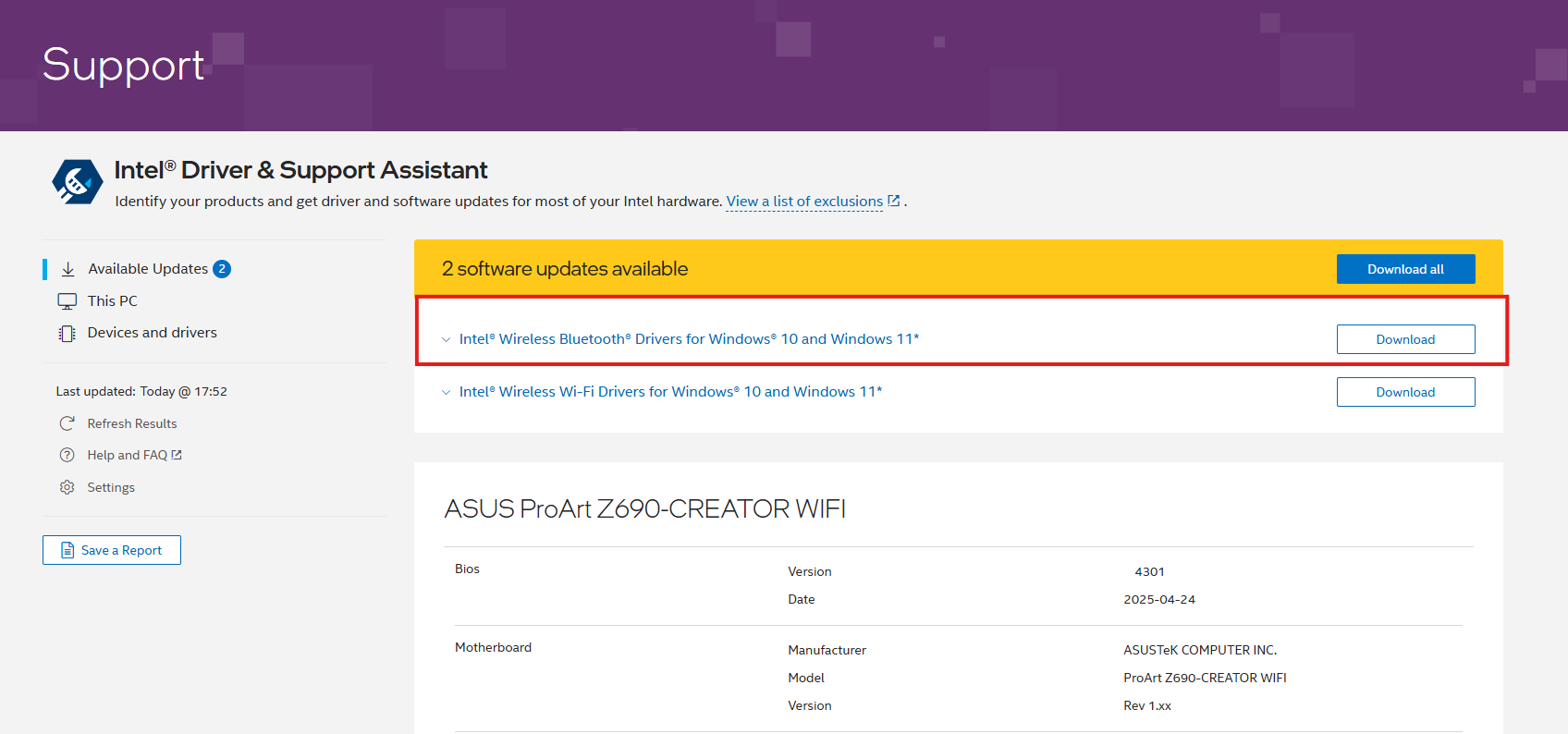1568x734 pixels.
Task: Expand the Wireless Bluetooth Drivers entry chevron
Action: pos(446,339)
